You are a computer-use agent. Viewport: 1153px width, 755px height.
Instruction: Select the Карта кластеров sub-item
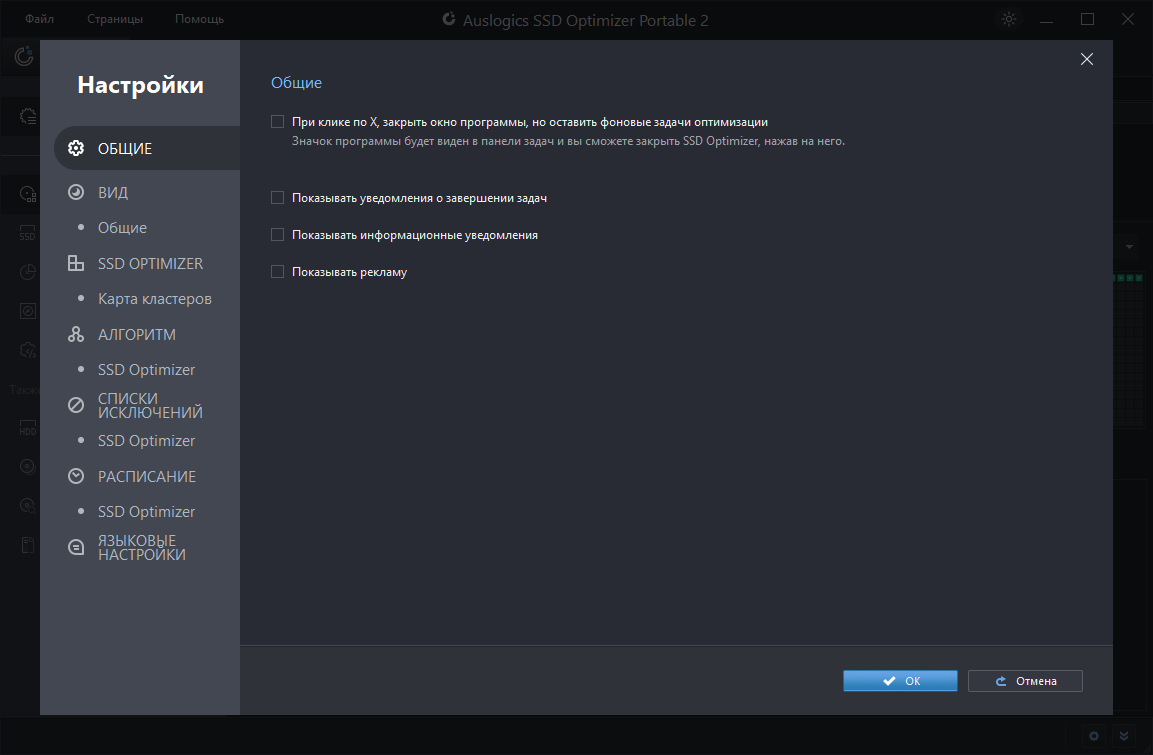[x=154, y=298]
